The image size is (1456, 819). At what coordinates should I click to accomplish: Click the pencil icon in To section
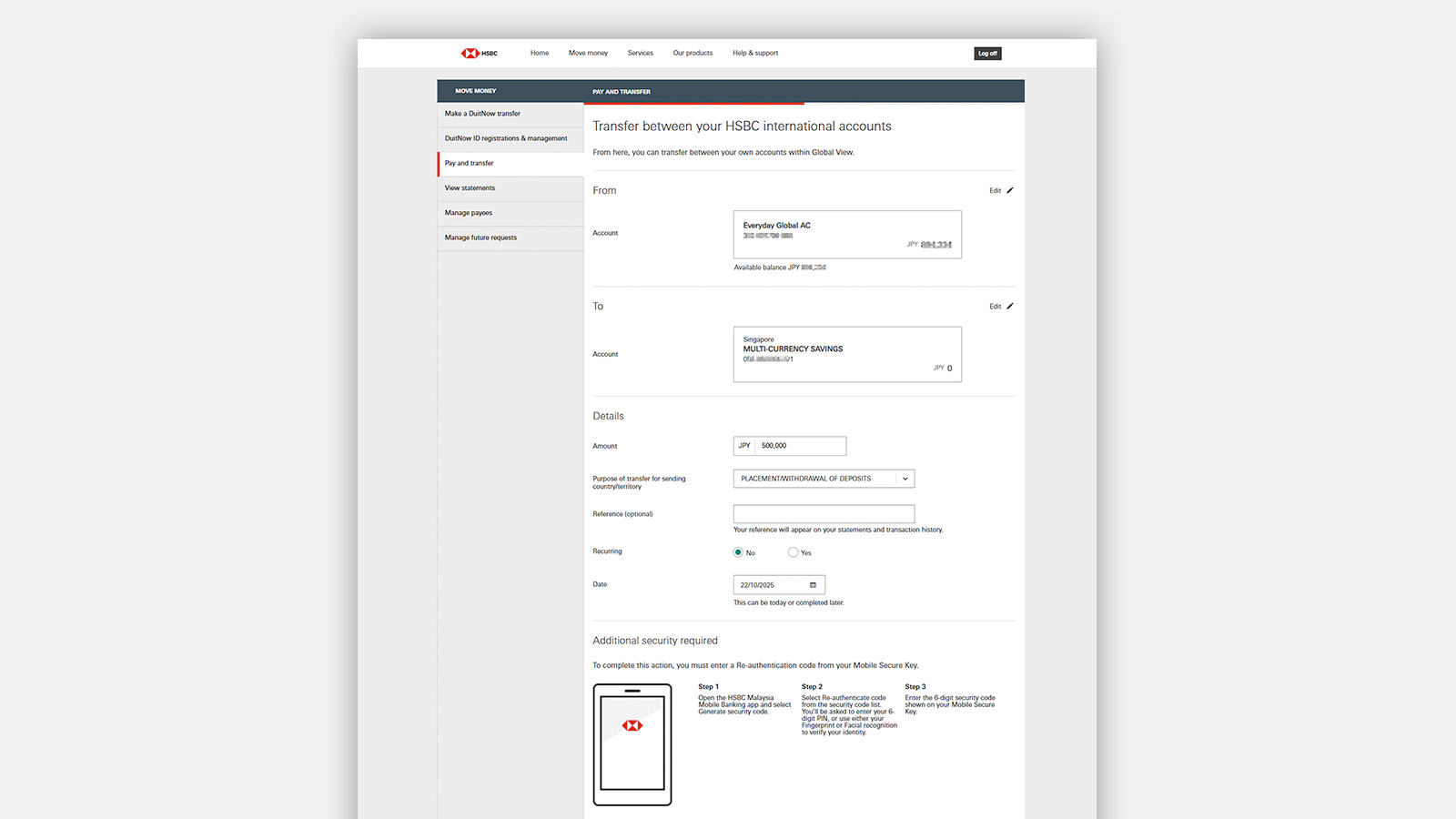pos(1009,306)
